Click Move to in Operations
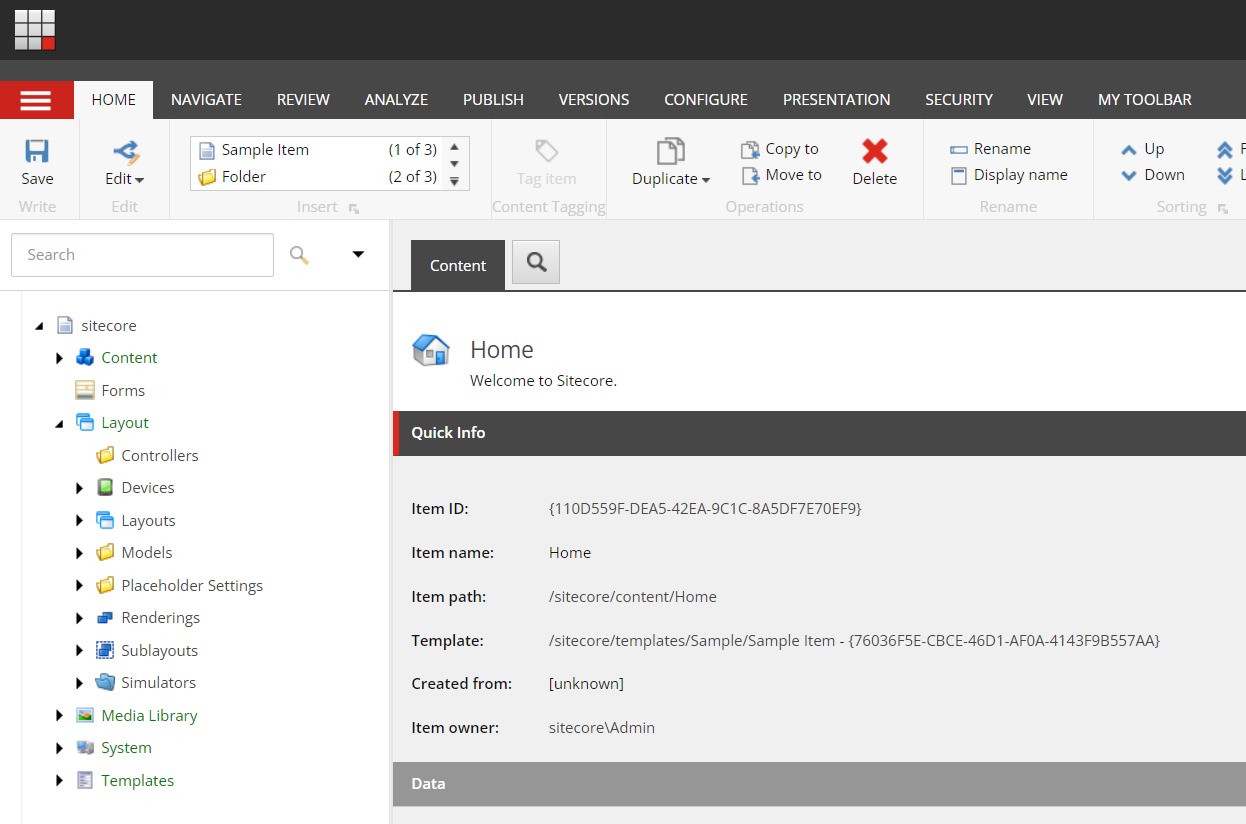The image size is (1246, 824). 781,175
